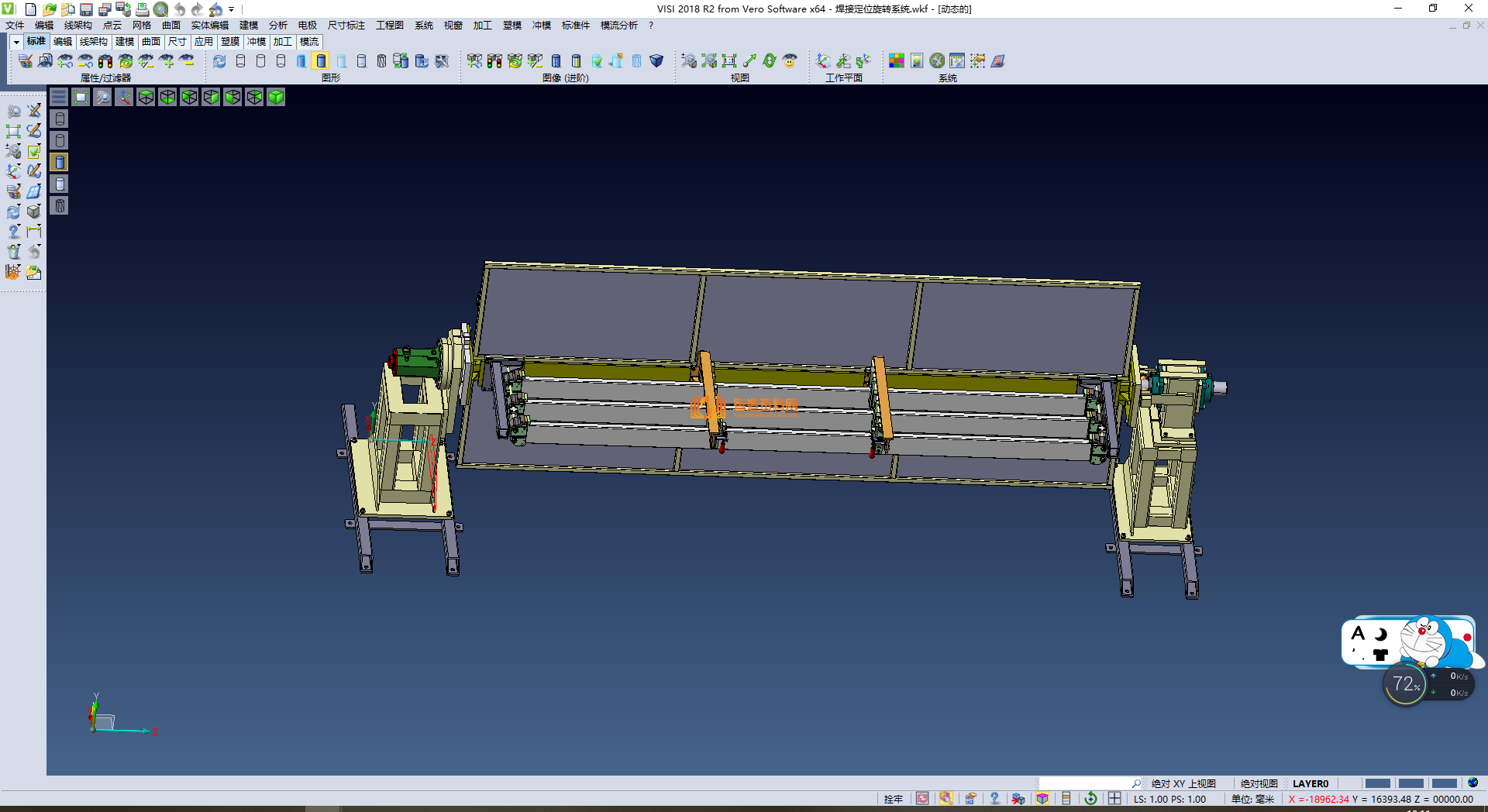Toggle the highlighted cylinder in left viewport strip
Viewport: 1488px width, 812px height.
pyautogui.click(x=60, y=162)
